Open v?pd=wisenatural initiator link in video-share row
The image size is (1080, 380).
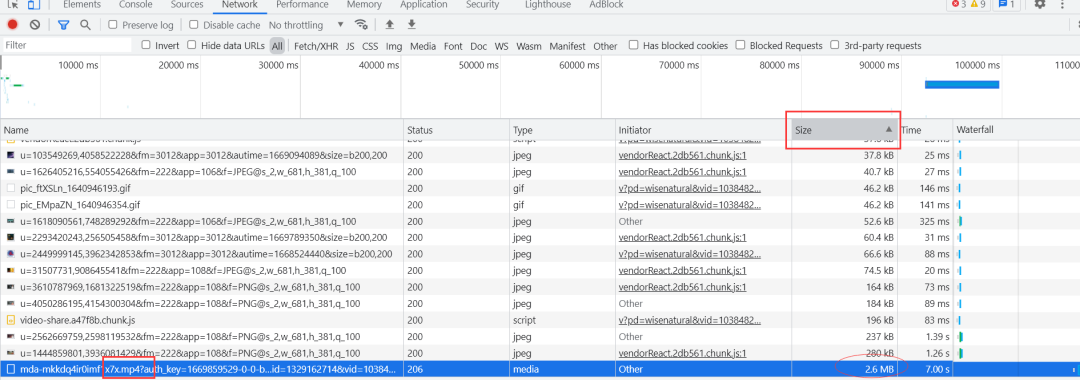click(690, 320)
